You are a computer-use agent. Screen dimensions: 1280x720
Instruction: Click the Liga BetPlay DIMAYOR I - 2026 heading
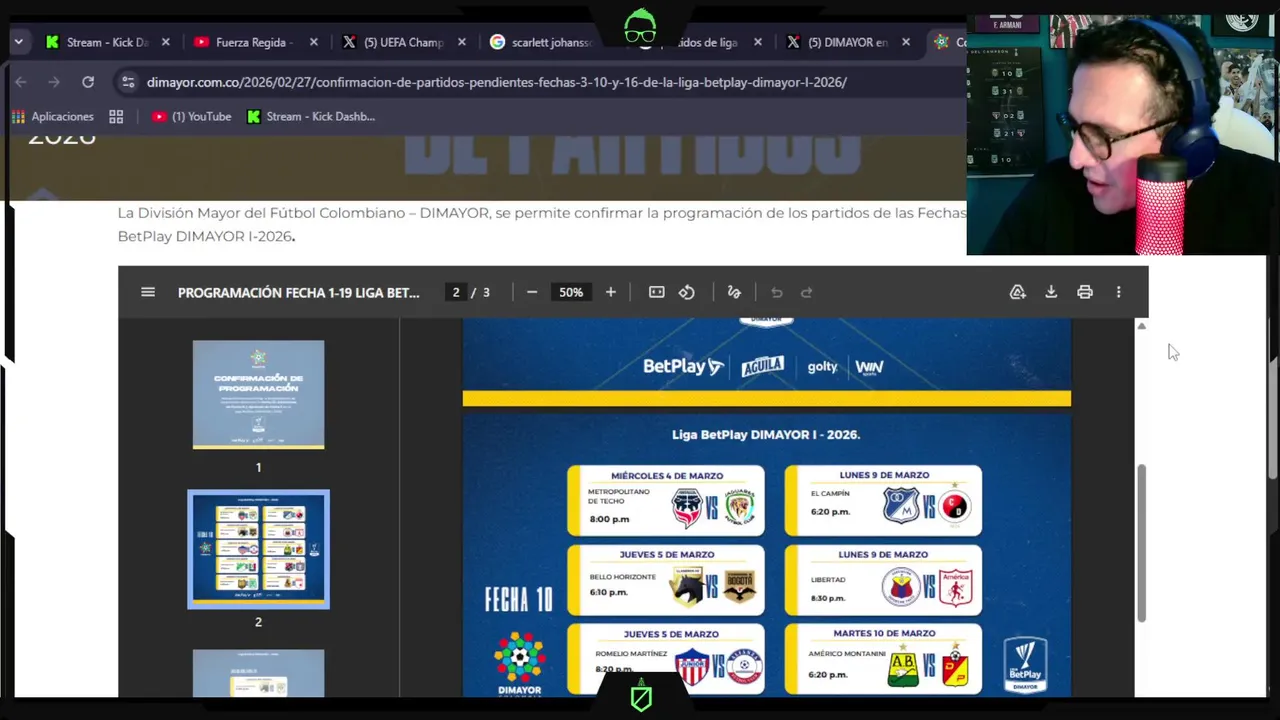pyautogui.click(x=766, y=435)
